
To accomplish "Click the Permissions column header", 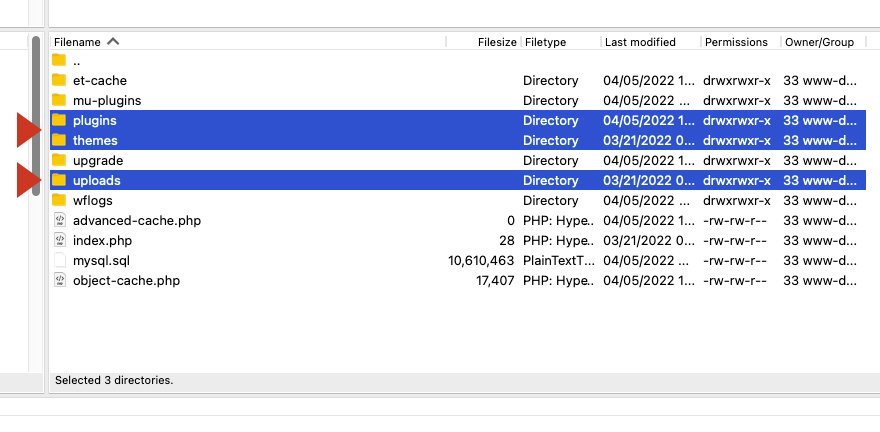I will pyautogui.click(x=736, y=42).
